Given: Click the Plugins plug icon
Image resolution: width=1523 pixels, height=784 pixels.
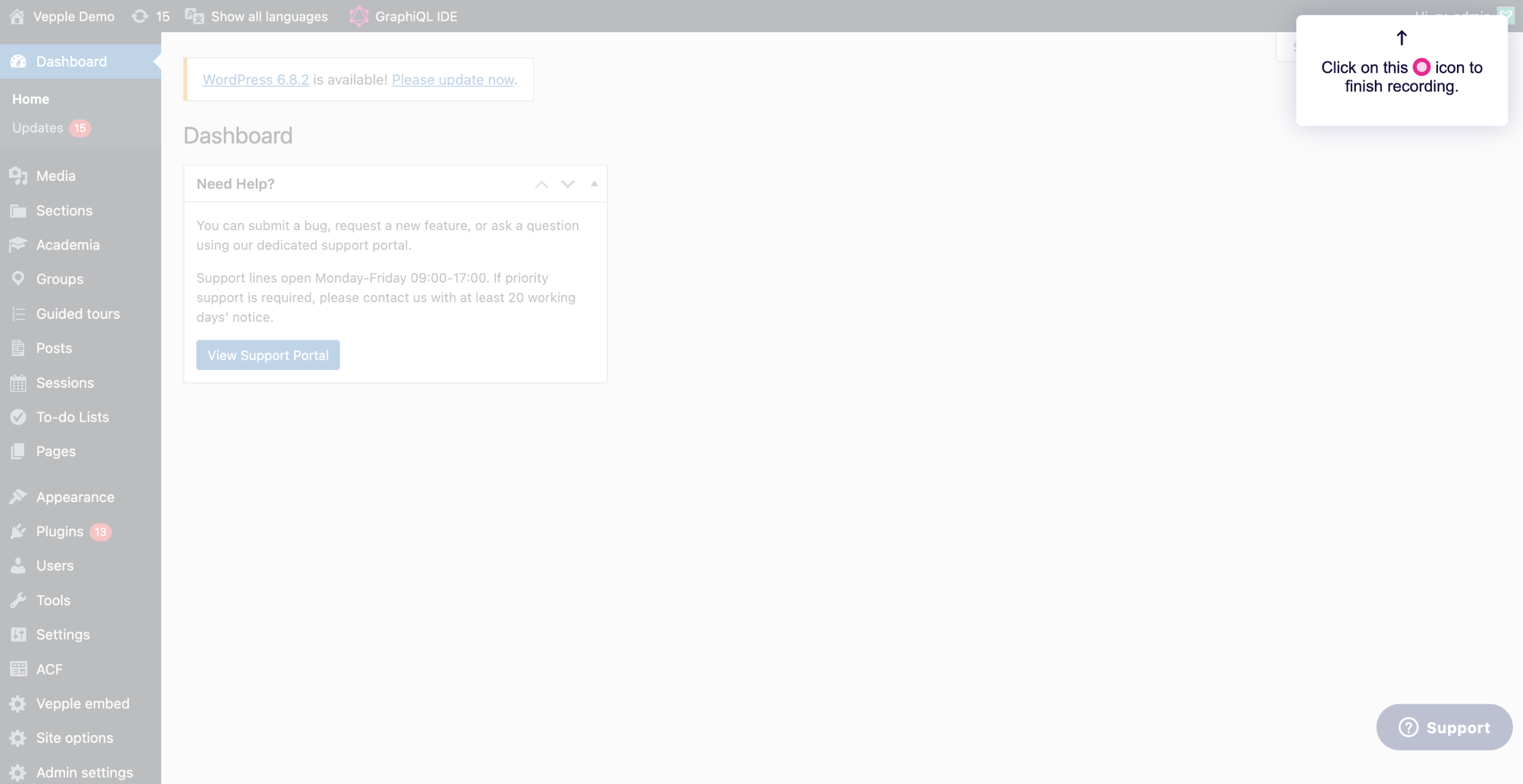Looking at the screenshot, I should pyautogui.click(x=18, y=531).
